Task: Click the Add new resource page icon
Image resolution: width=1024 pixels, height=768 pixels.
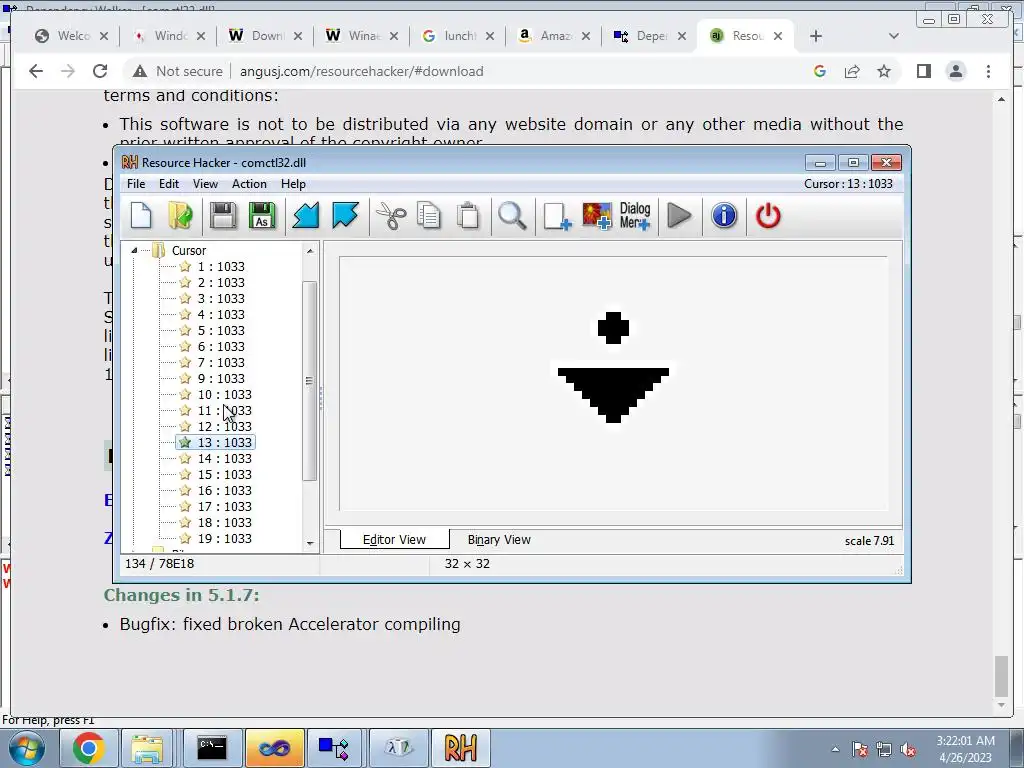Action: pyautogui.click(x=557, y=216)
